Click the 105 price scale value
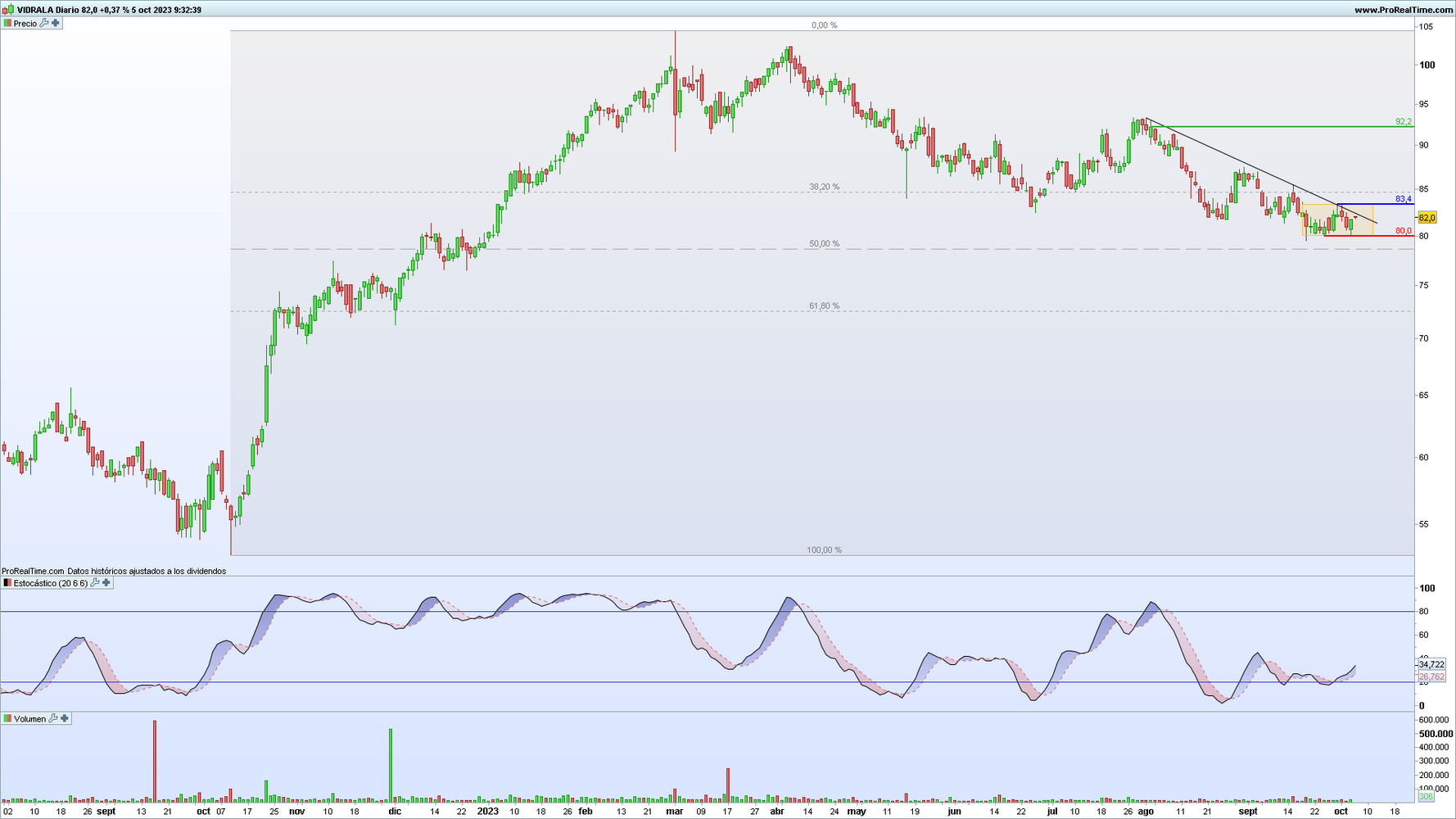 coord(1426,27)
